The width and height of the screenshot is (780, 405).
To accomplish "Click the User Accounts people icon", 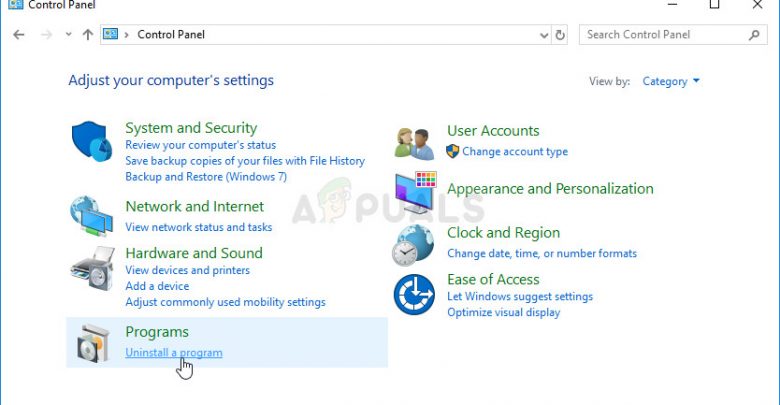I will 415,142.
